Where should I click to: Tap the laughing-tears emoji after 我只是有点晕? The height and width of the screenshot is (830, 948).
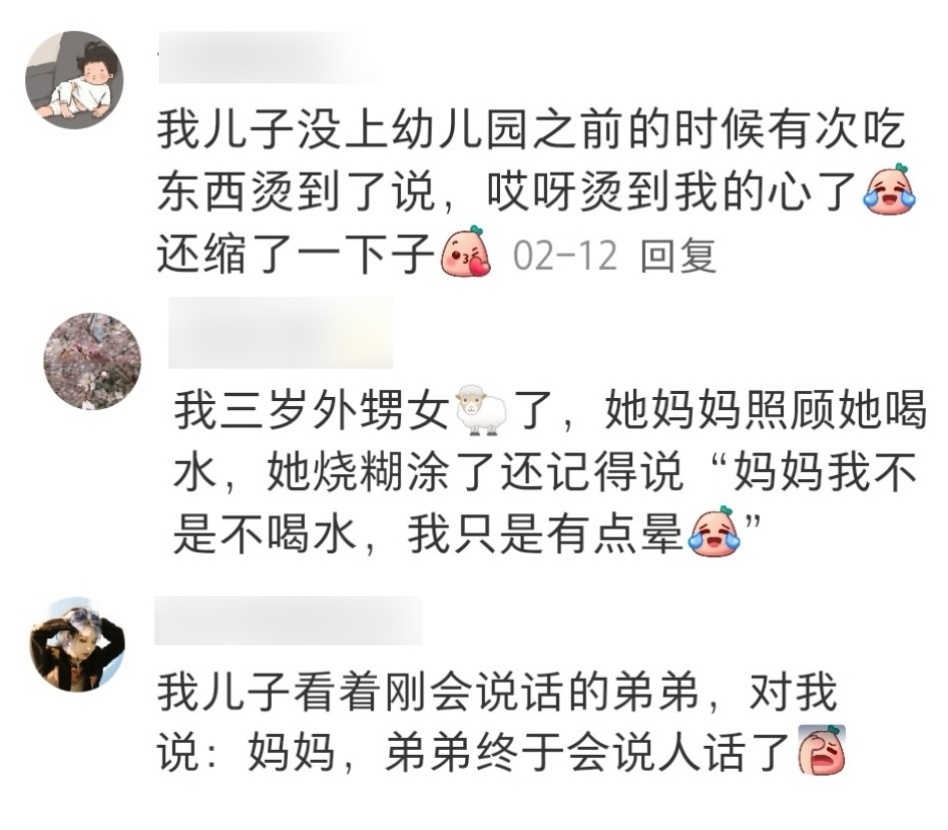point(713,532)
